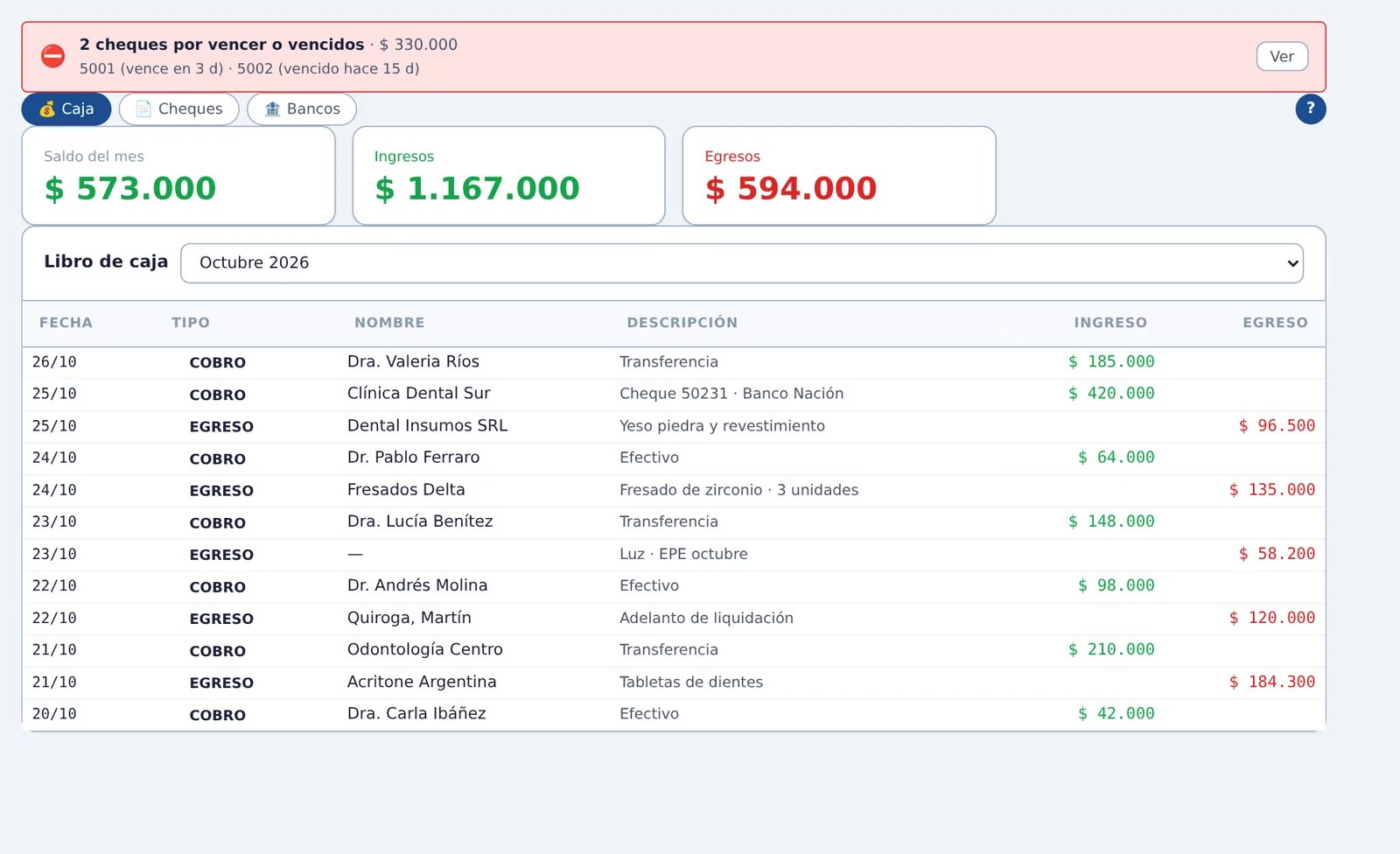The image size is (1400, 854).
Task: Click the NOMBRE column header
Action: click(x=389, y=323)
